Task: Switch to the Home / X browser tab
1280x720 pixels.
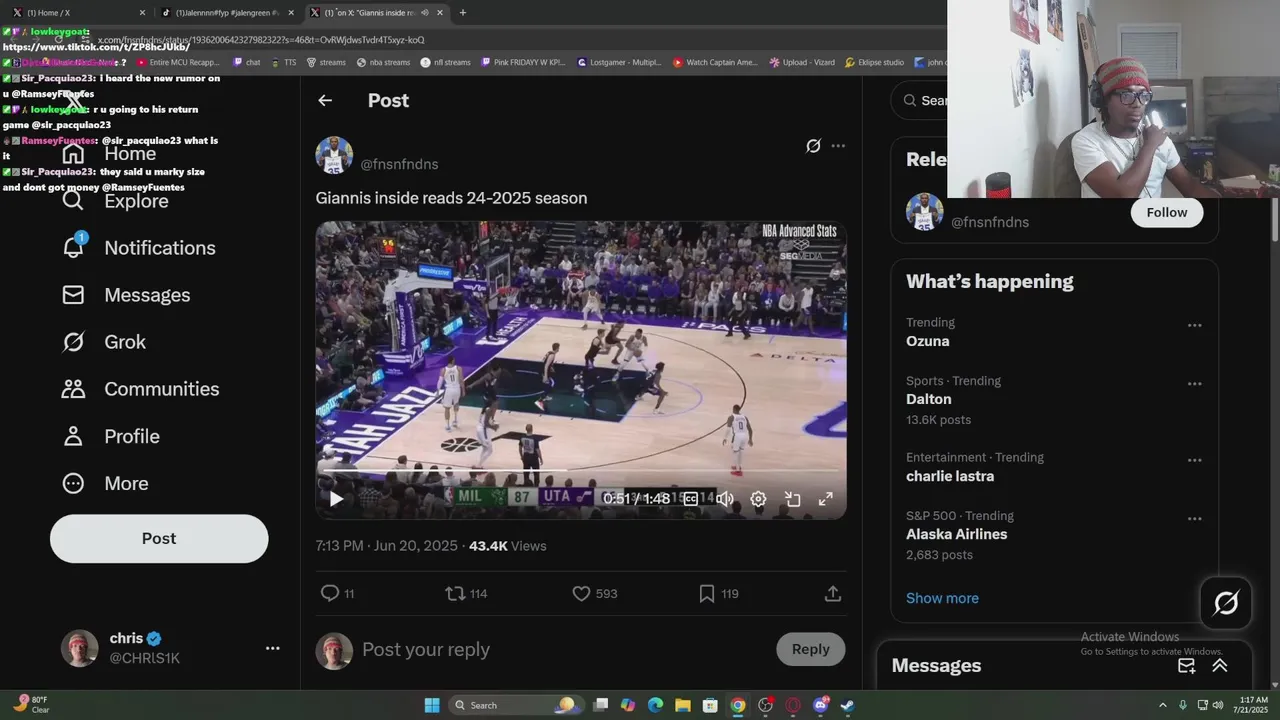Action: [77, 12]
